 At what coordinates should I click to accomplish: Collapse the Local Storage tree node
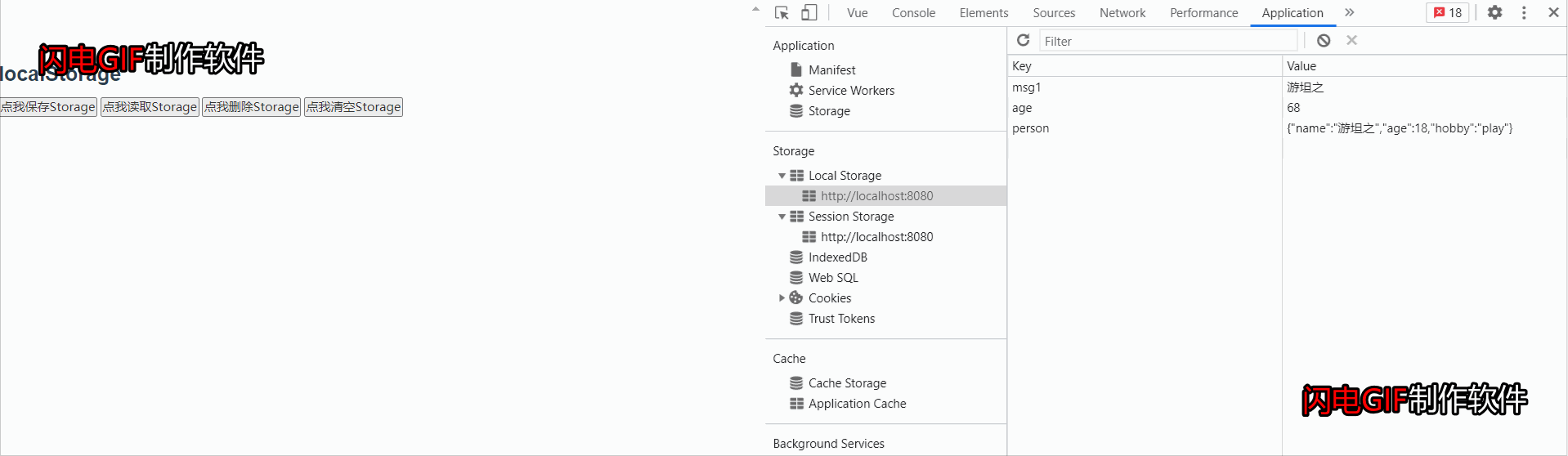point(782,176)
